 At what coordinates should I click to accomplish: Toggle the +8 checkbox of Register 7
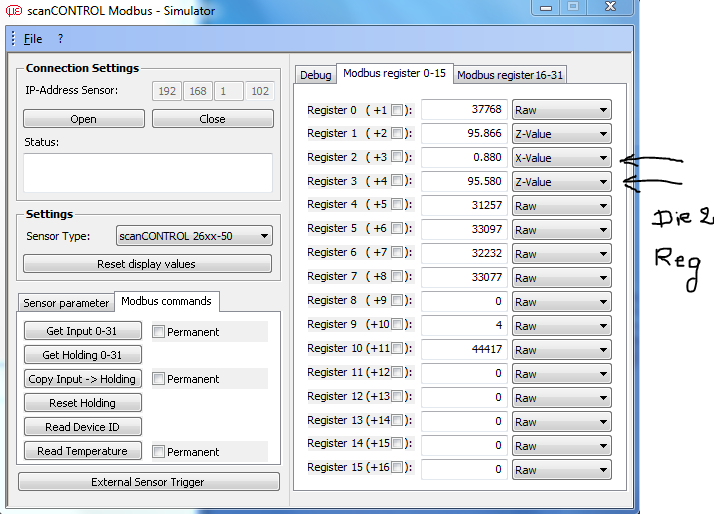coord(397,276)
